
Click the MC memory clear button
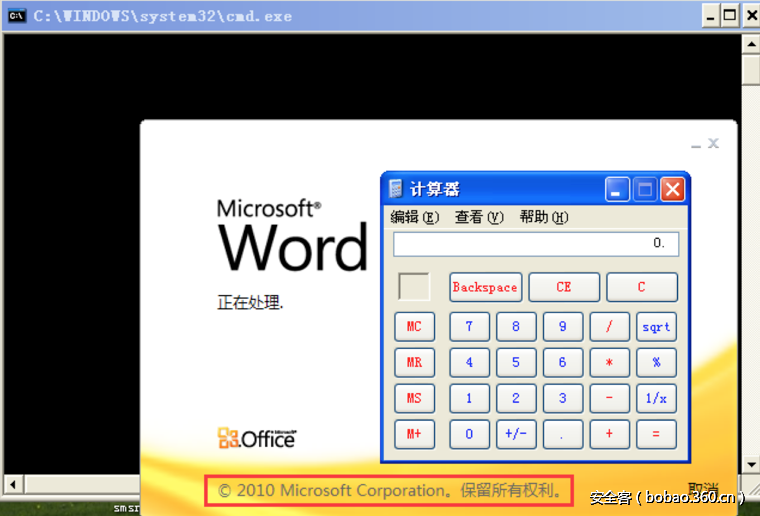(x=414, y=326)
